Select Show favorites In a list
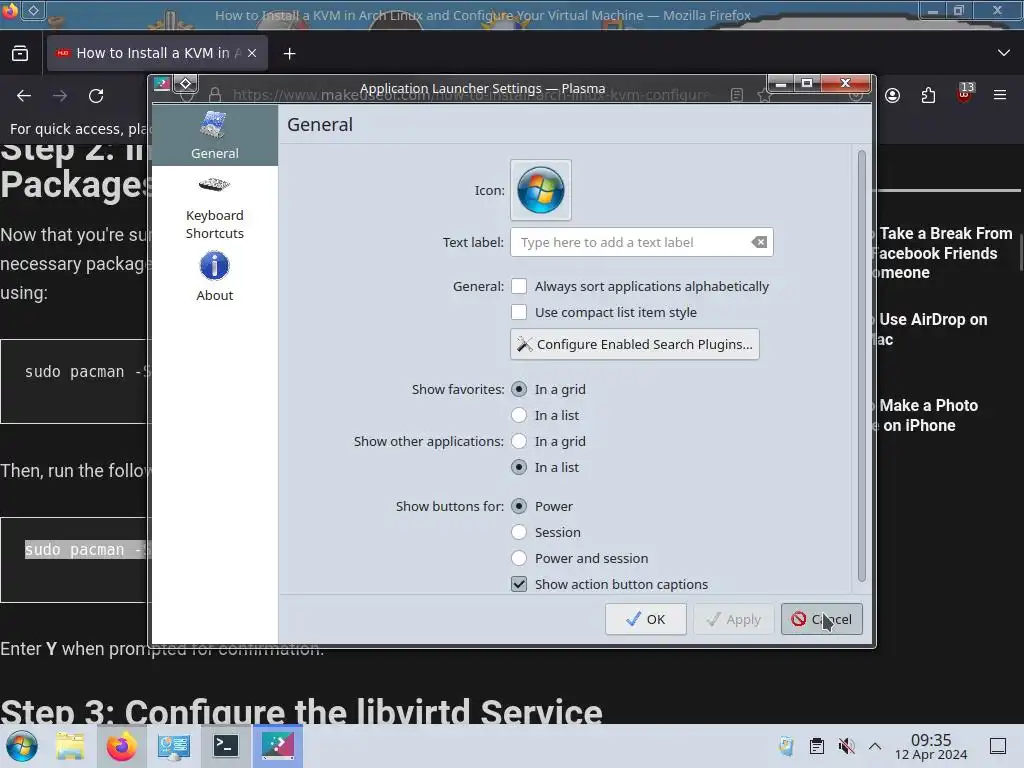1024x768 pixels. click(519, 415)
